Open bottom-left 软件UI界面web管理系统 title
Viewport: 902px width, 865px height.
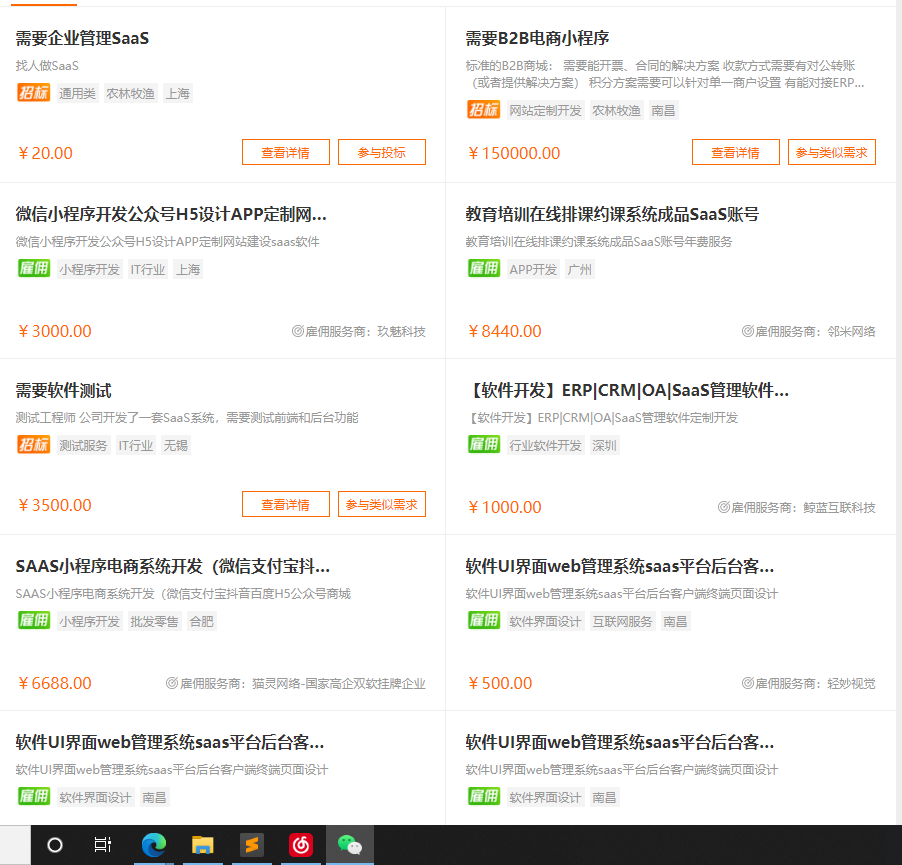click(170, 742)
